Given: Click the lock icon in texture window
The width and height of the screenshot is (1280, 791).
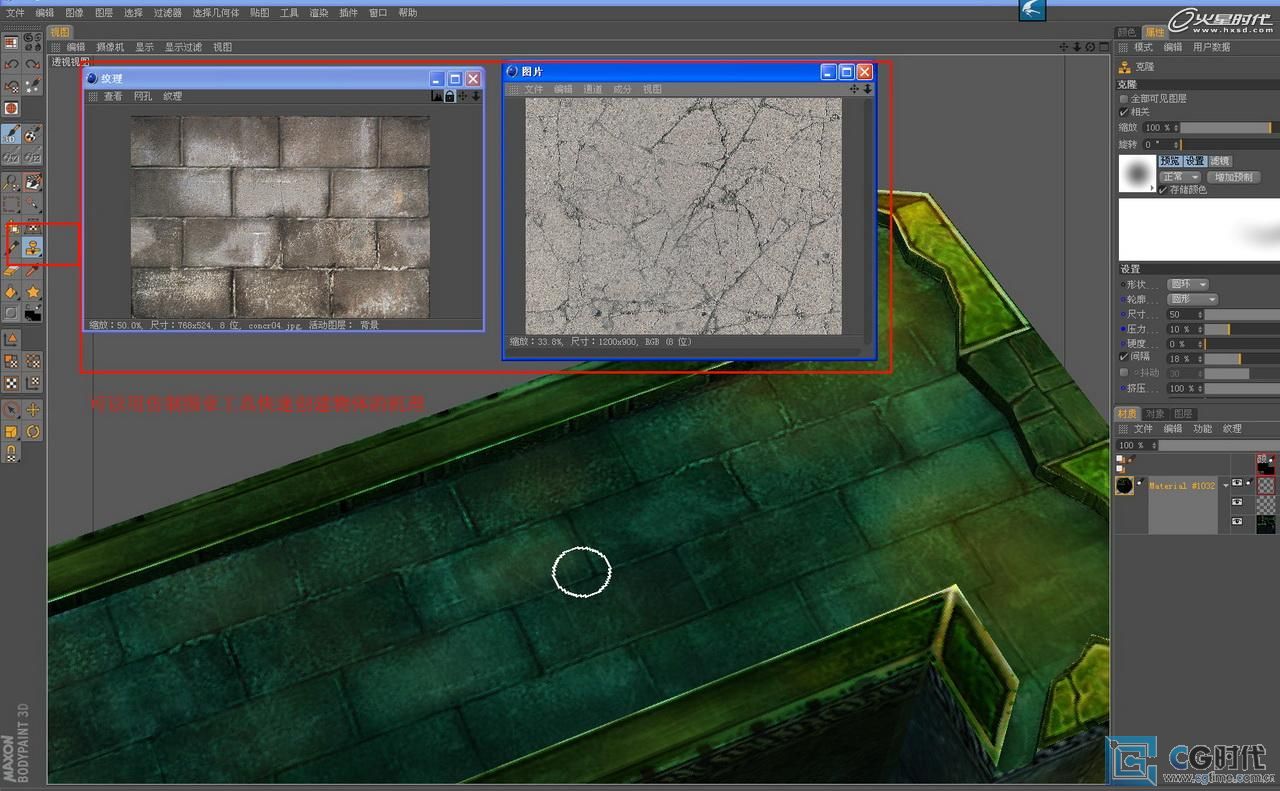Looking at the screenshot, I should pos(450,96).
